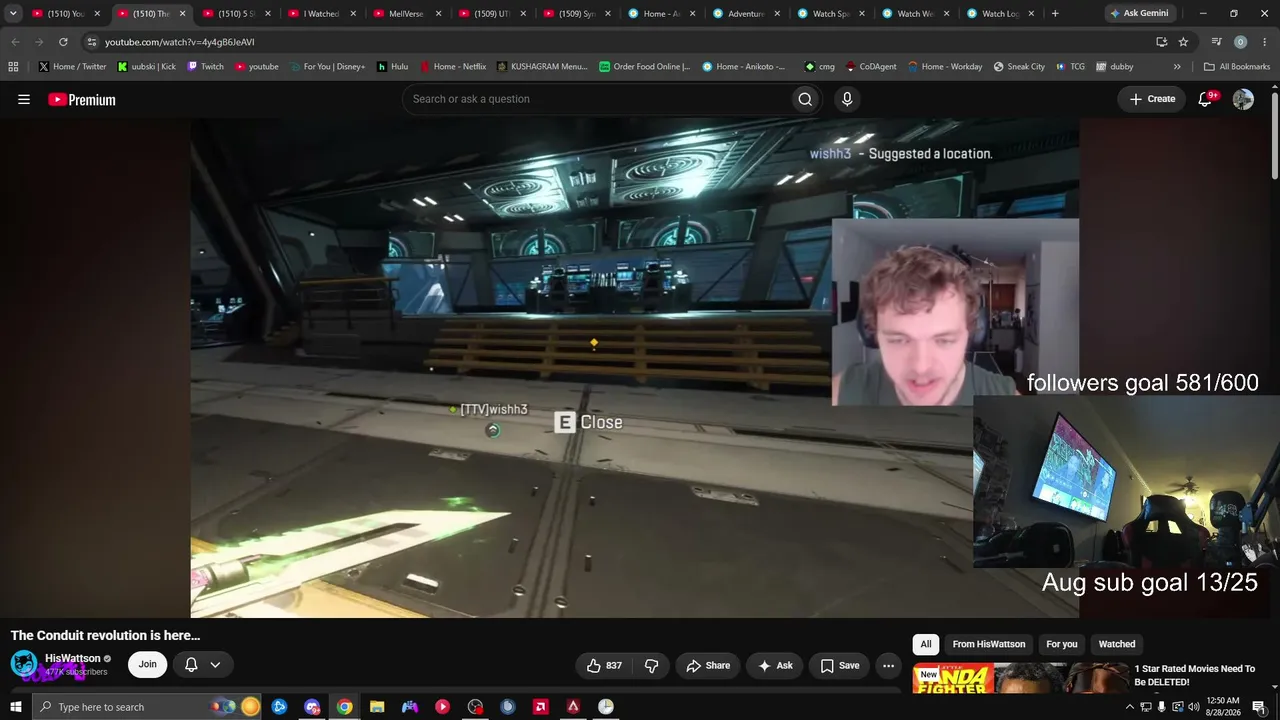Click the video player to pause
The height and width of the screenshot is (720, 1280).
[634, 367]
